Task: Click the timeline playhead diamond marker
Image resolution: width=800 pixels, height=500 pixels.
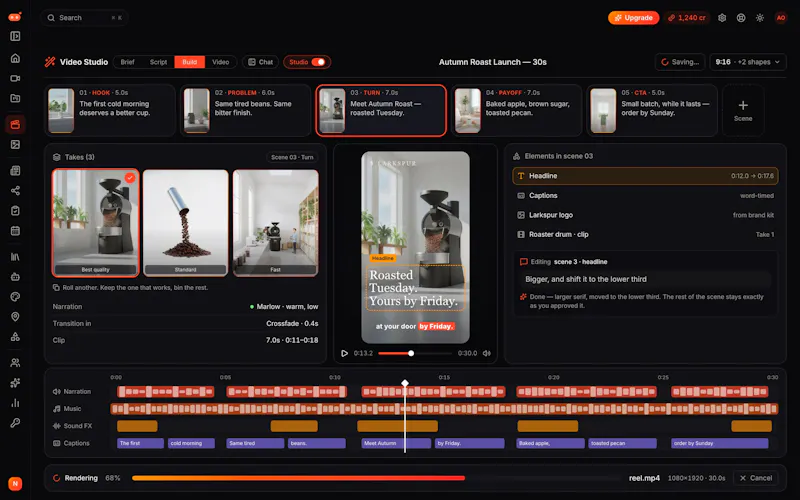Action: pyautogui.click(x=405, y=383)
